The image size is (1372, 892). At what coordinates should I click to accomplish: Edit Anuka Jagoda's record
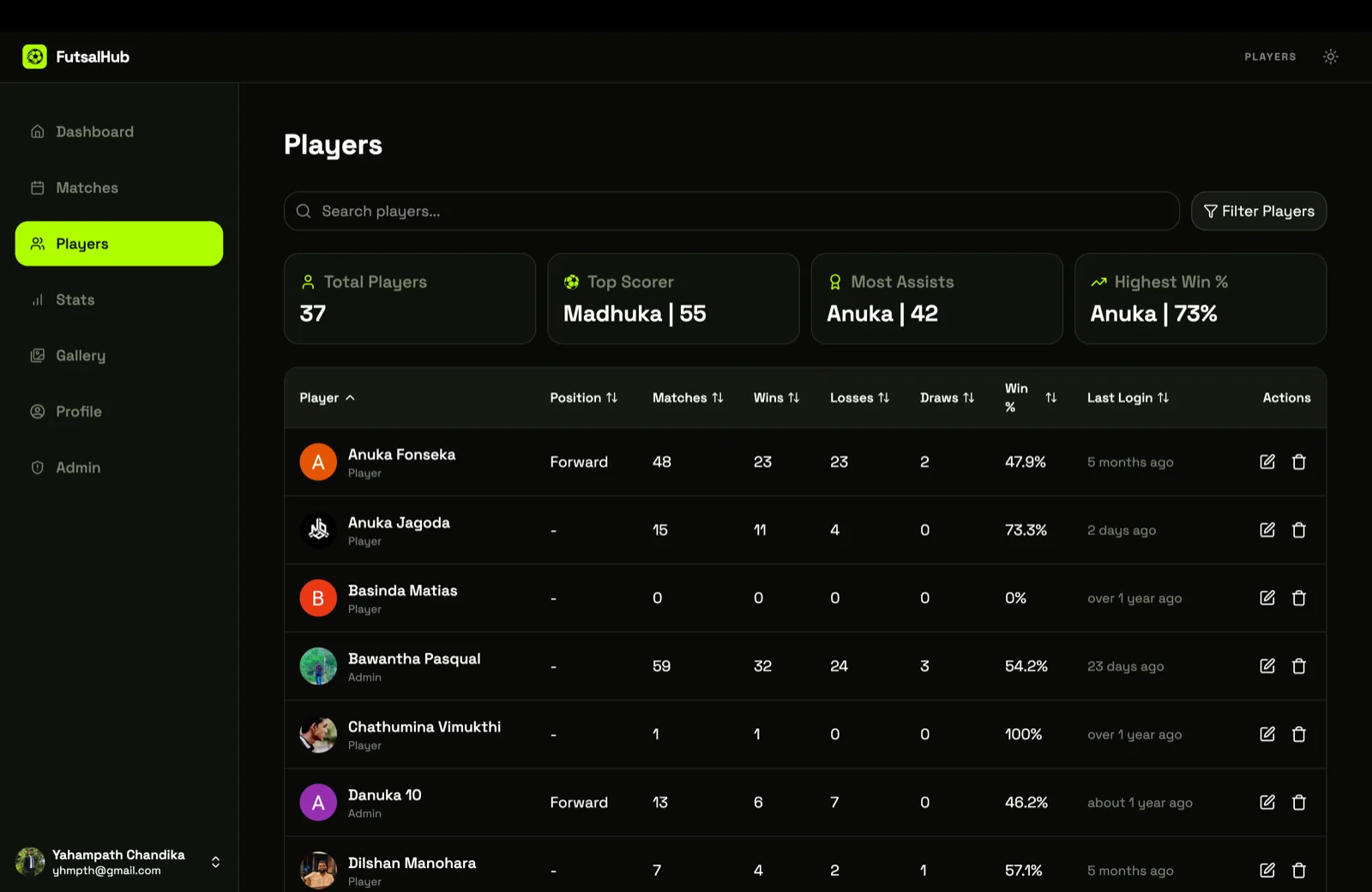point(1267,530)
